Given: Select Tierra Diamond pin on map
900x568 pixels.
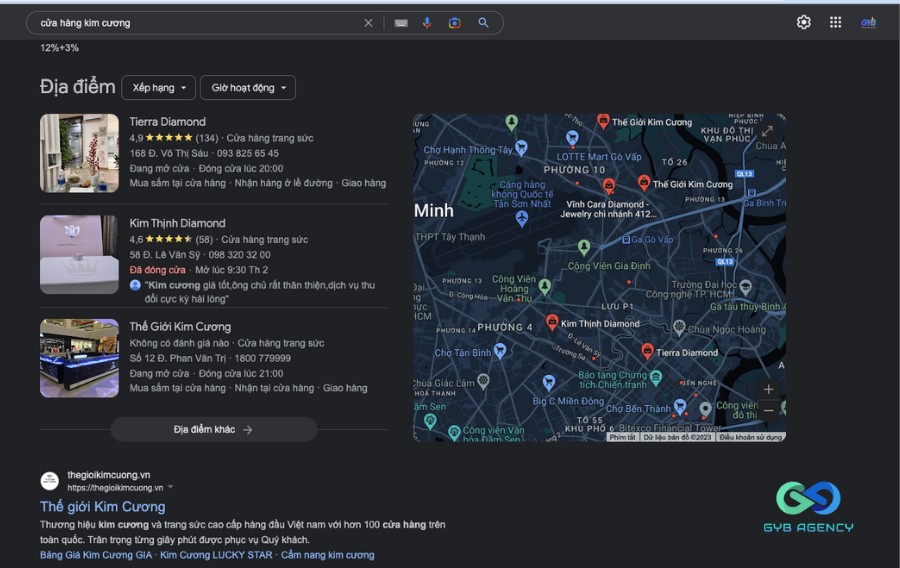Looking at the screenshot, I should tap(647, 351).
